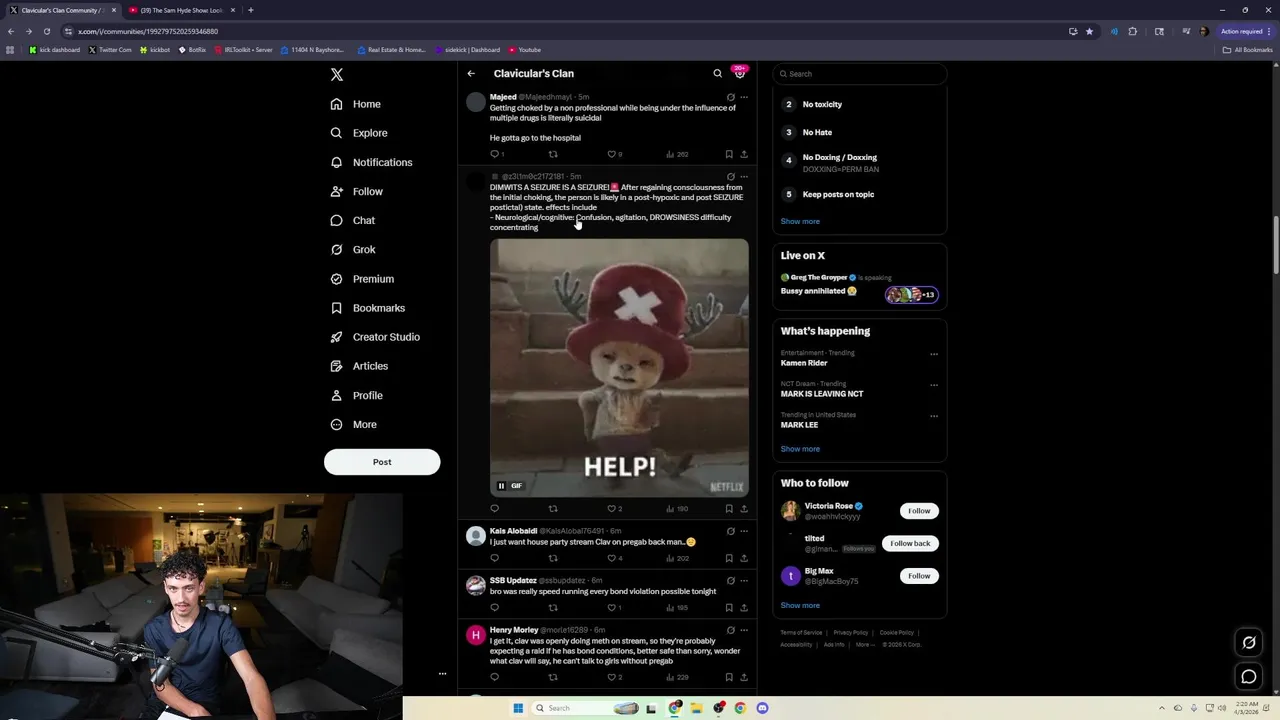Show more community rules
This screenshot has height=720, width=1280.
(x=800, y=221)
